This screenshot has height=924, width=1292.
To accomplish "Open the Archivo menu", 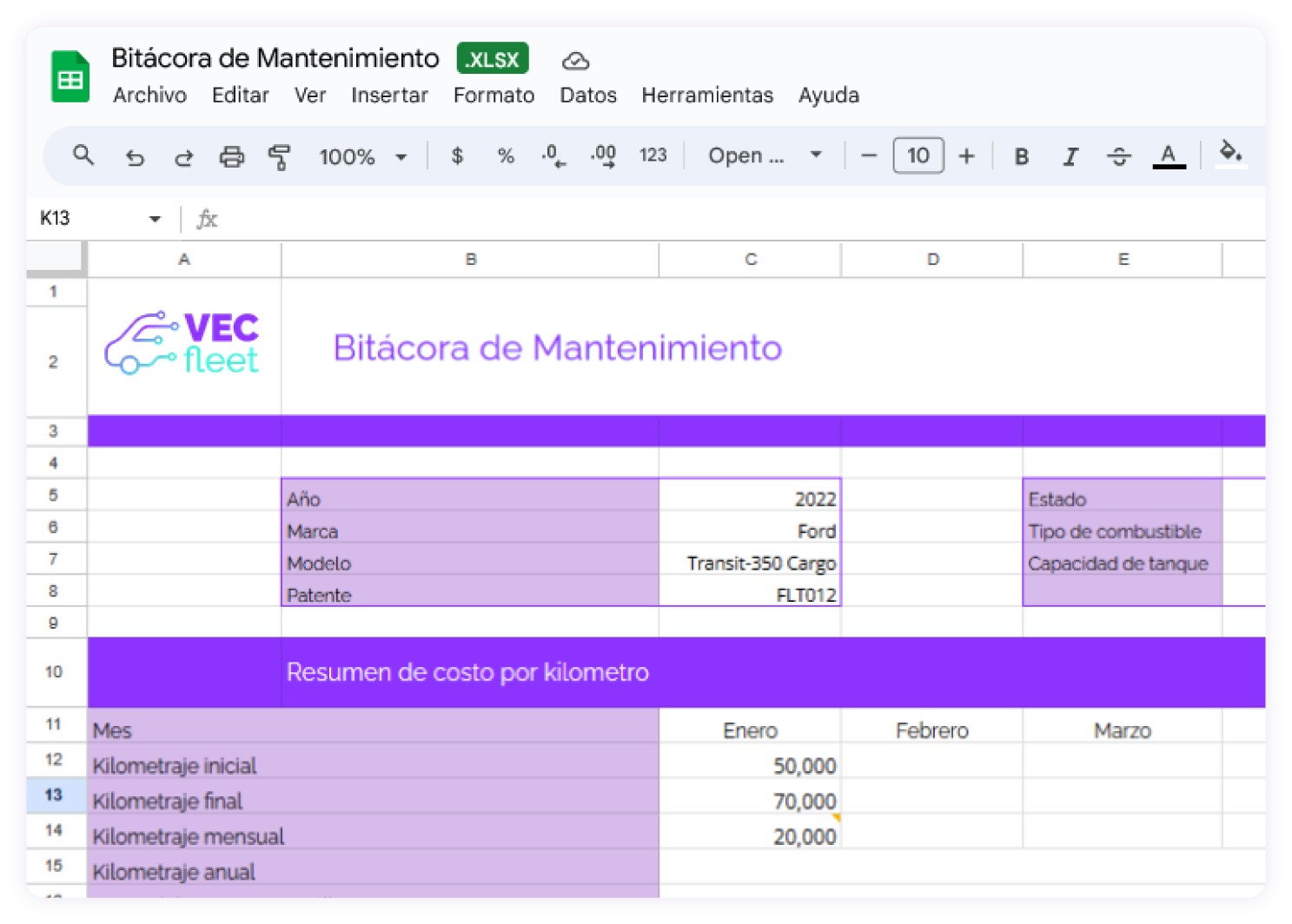I will coord(149,96).
